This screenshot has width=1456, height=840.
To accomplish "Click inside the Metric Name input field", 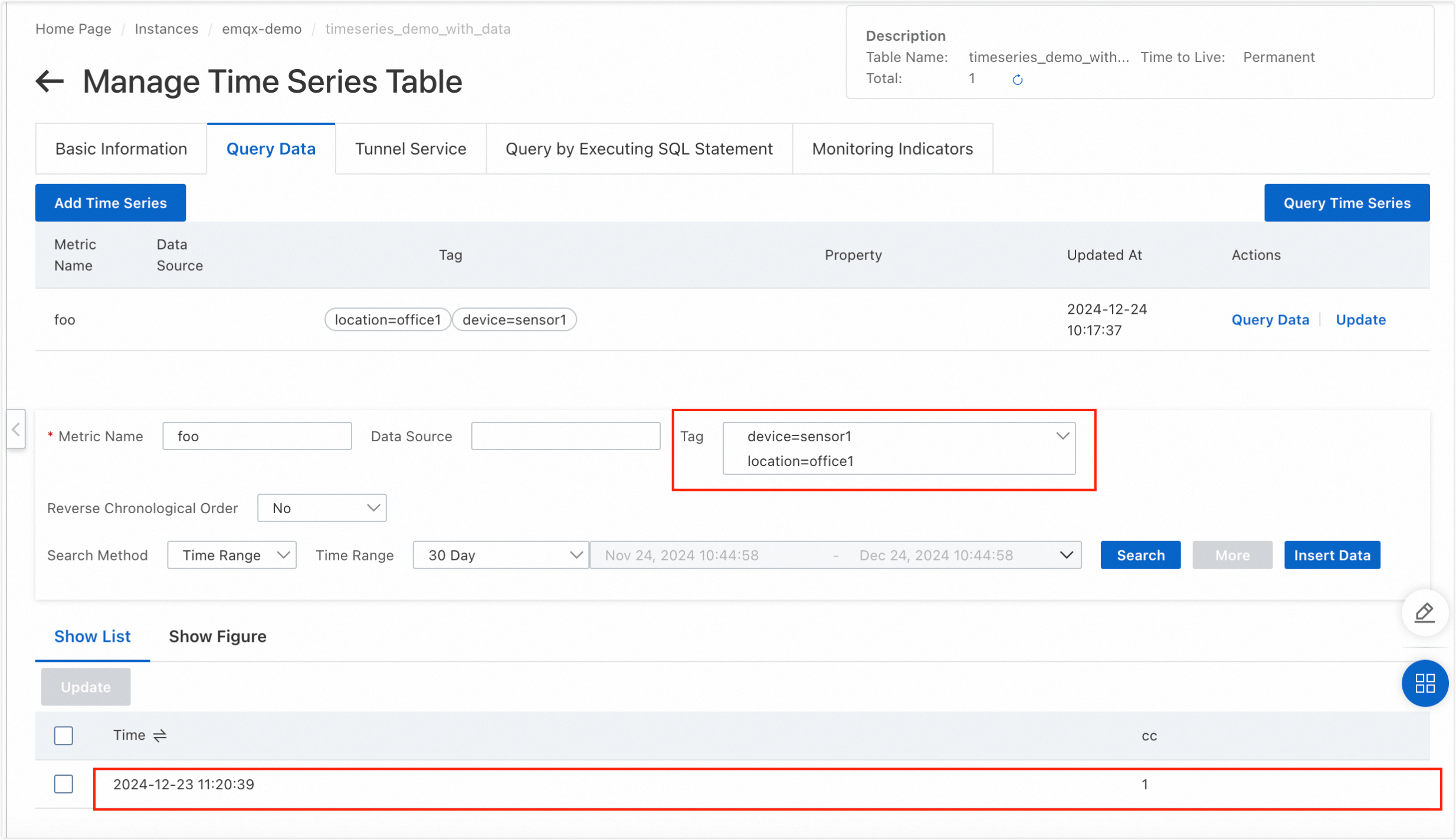I will (257, 436).
